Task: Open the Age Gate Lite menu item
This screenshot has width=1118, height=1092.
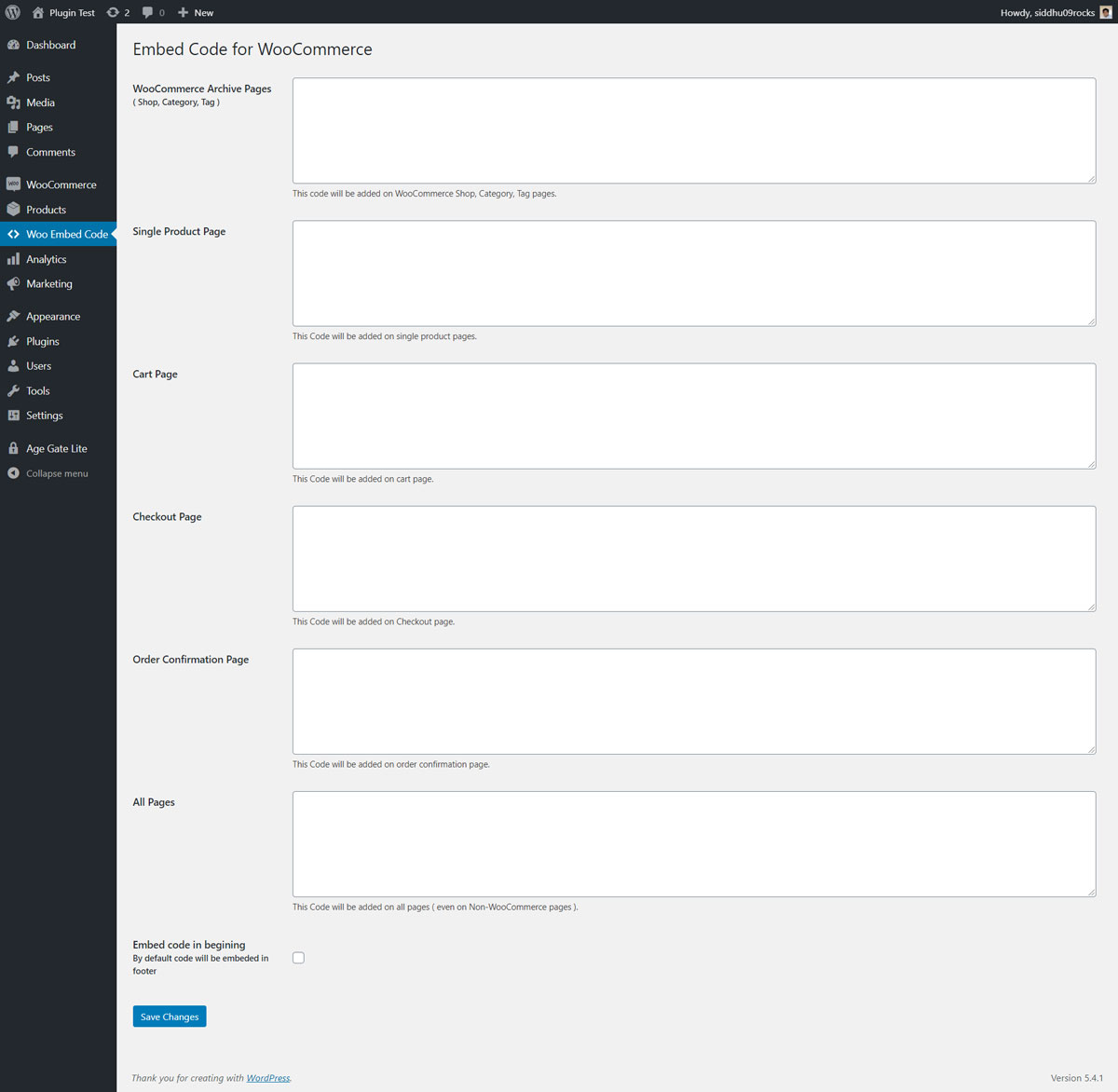Action: click(58, 448)
